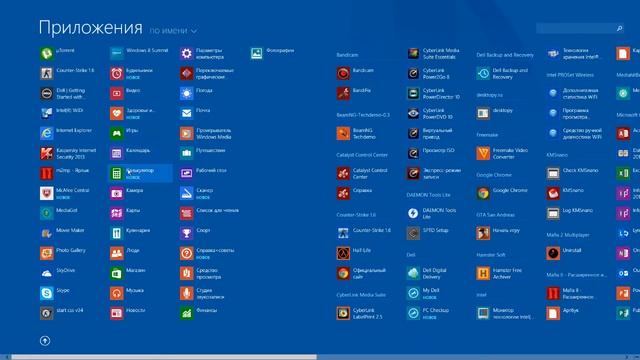Launch Рабочий стол (Desktop)
The height and width of the screenshot is (360, 640).
[204, 173]
